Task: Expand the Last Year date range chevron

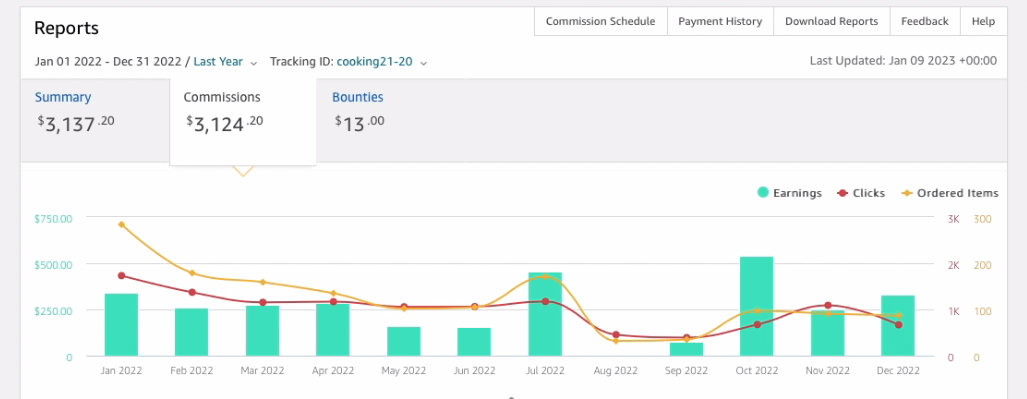Action: 254,63
